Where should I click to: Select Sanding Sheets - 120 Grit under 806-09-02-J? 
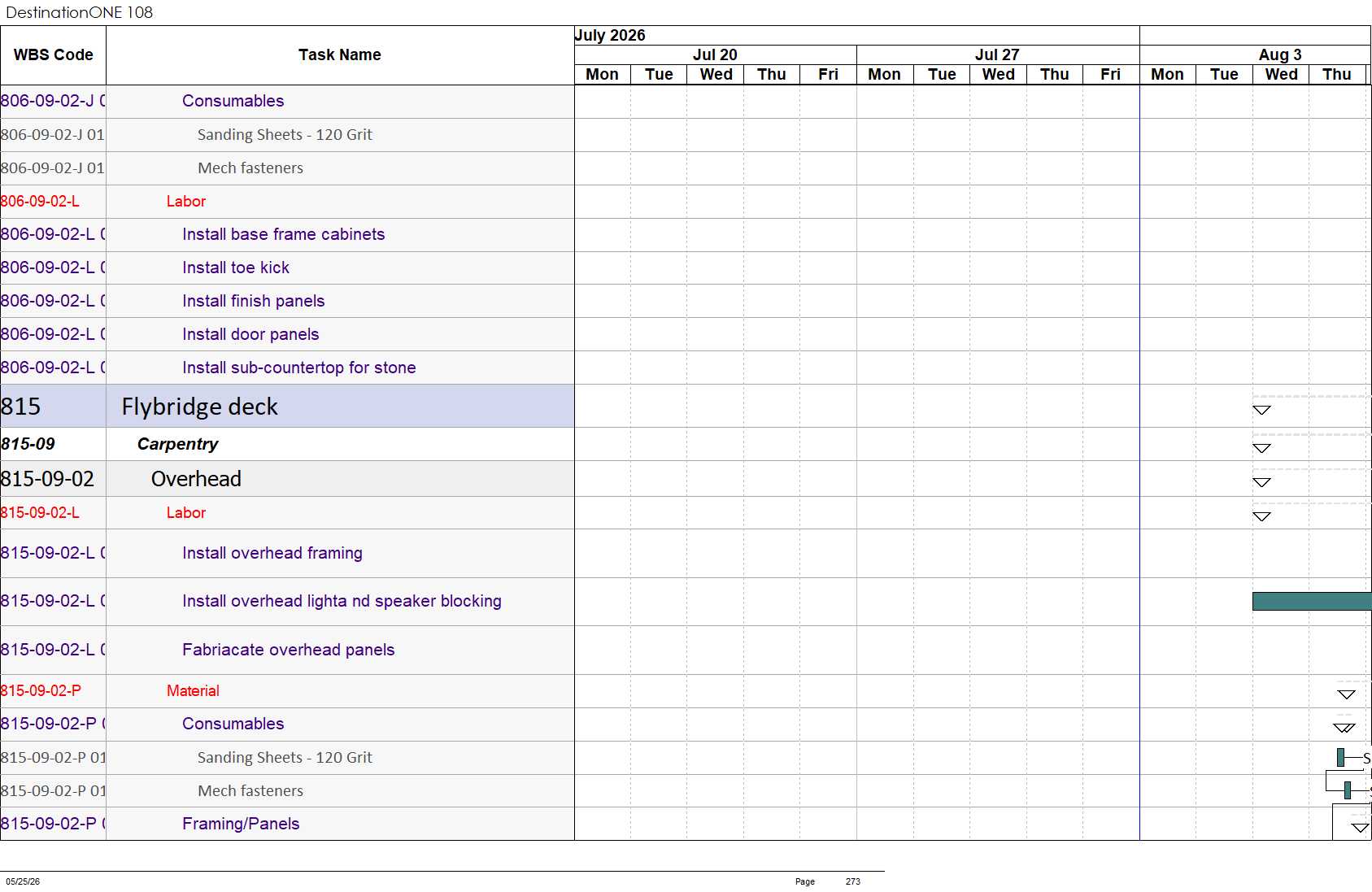(x=287, y=135)
